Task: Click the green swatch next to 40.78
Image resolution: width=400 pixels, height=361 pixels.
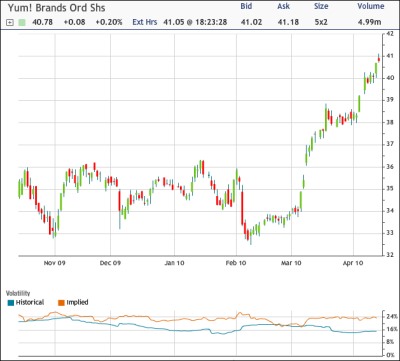Action: coord(22,23)
